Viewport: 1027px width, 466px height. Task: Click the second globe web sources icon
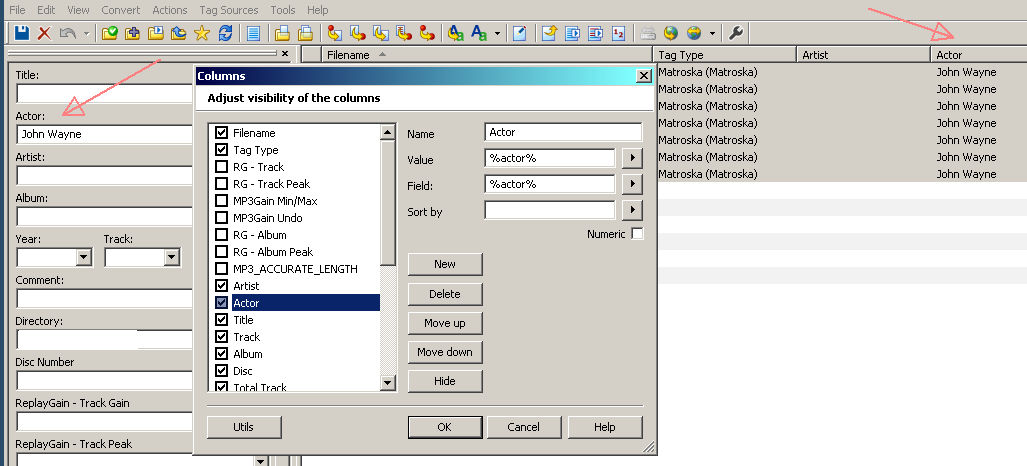point(694,33)
